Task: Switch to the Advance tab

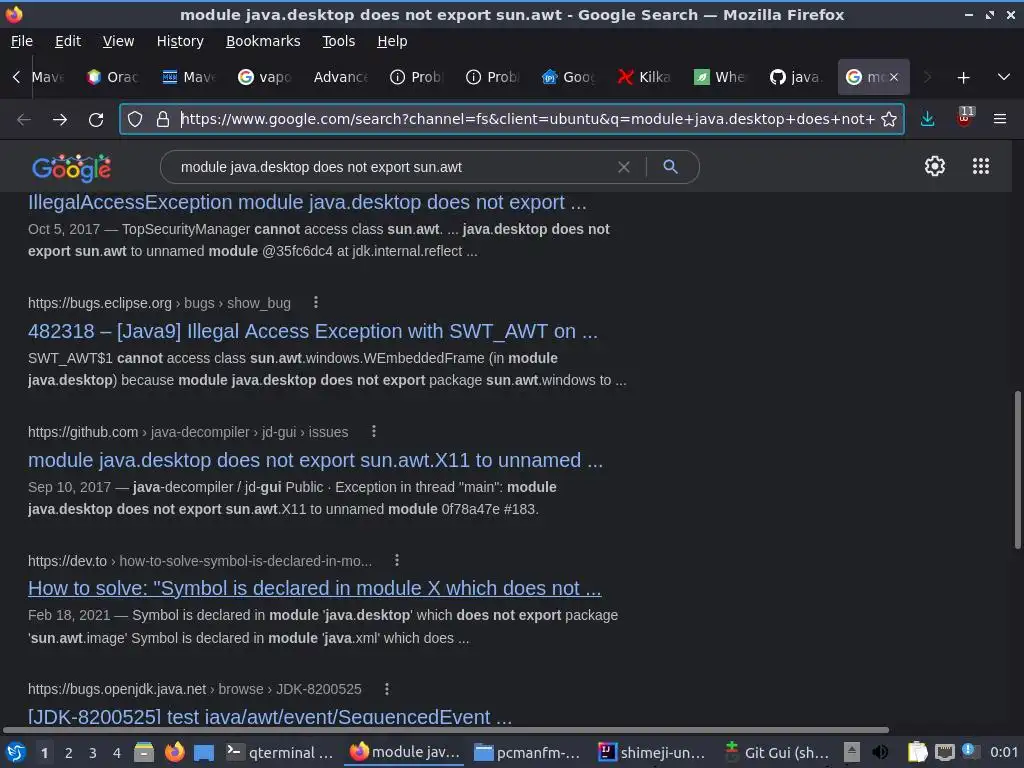Action: (x=340, y=77)
